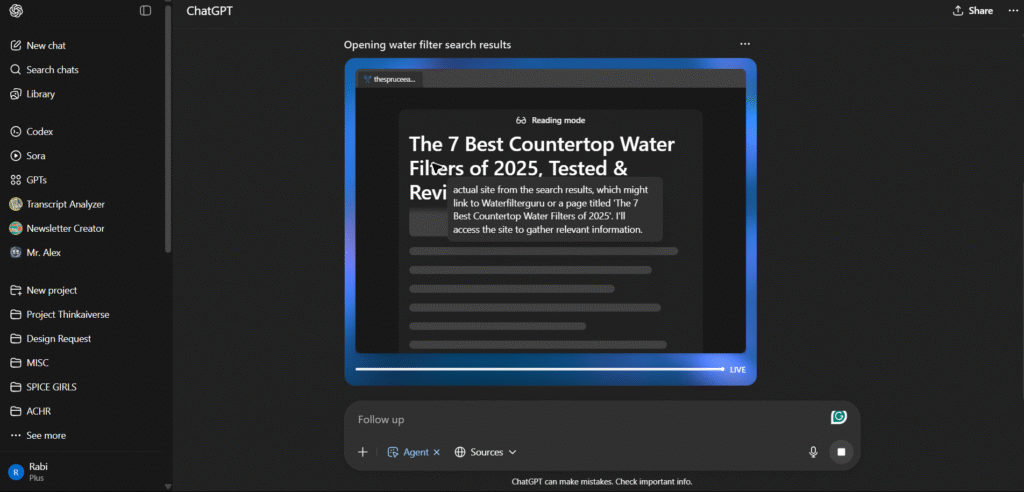Click the Sora play icon
The width and height of the screenshot is (1024, 492).
[x=16, y=156]
